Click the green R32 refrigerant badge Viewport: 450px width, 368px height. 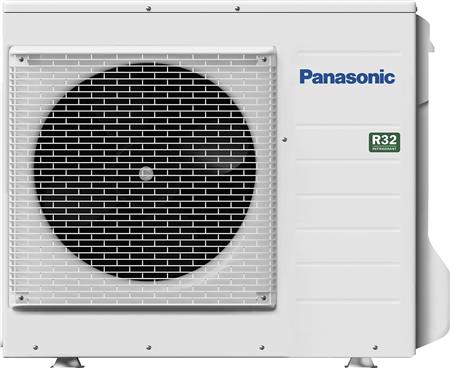(384, 142)
